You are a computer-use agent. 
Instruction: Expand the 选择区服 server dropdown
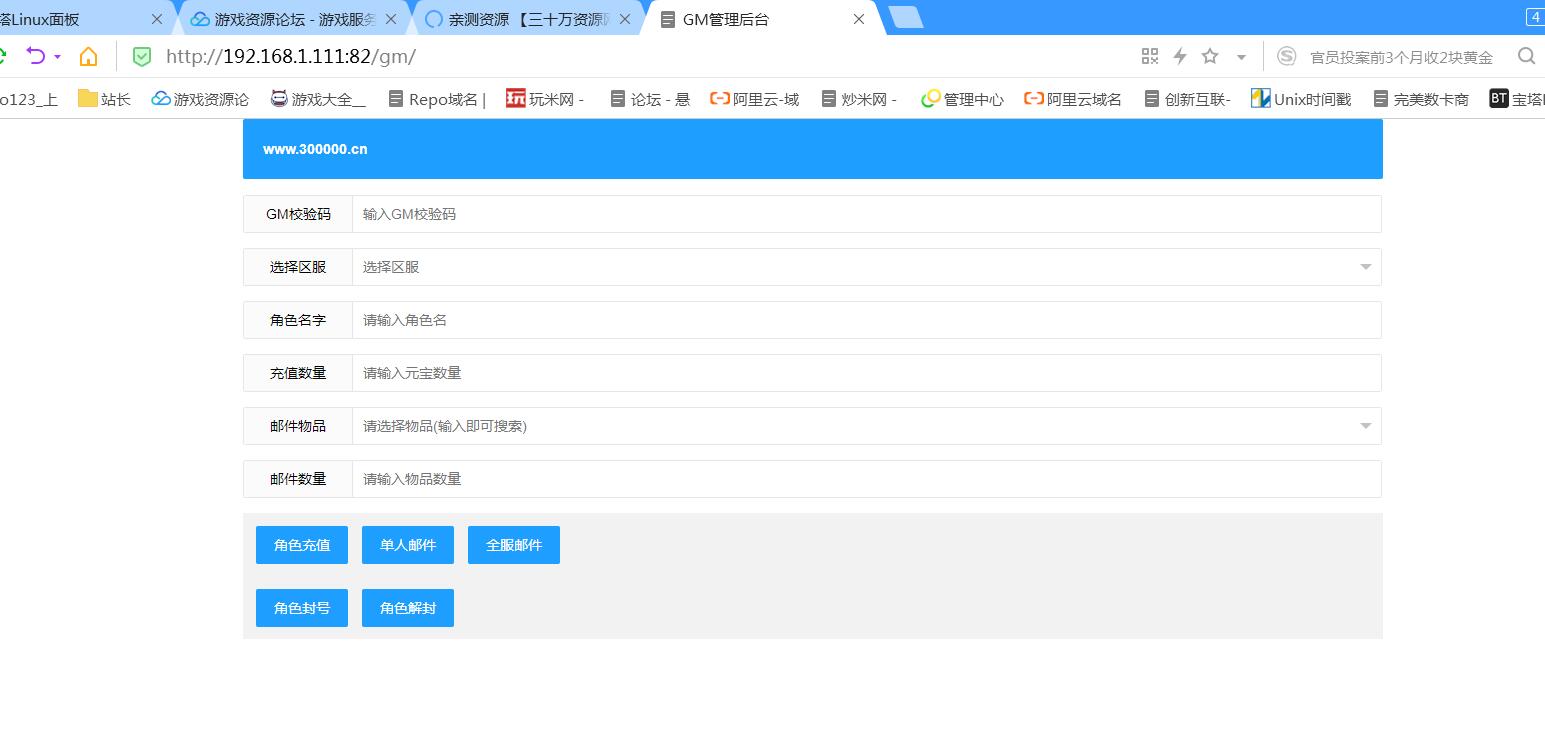coord(1365,267)
